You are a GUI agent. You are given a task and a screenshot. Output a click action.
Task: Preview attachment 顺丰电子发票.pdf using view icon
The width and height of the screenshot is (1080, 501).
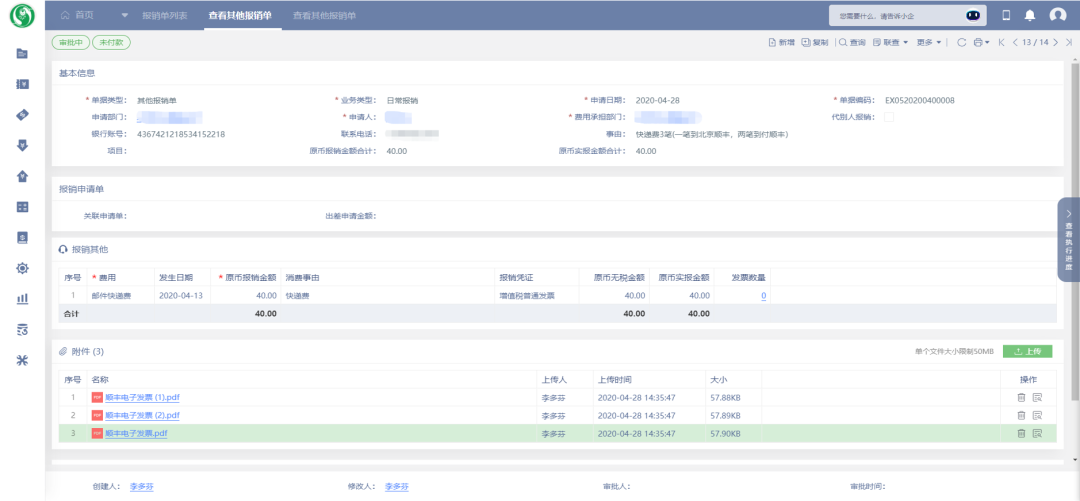(1037, 433)
